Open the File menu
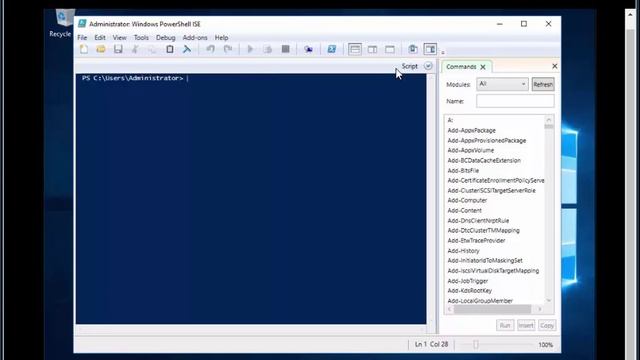 click(82, 38)
